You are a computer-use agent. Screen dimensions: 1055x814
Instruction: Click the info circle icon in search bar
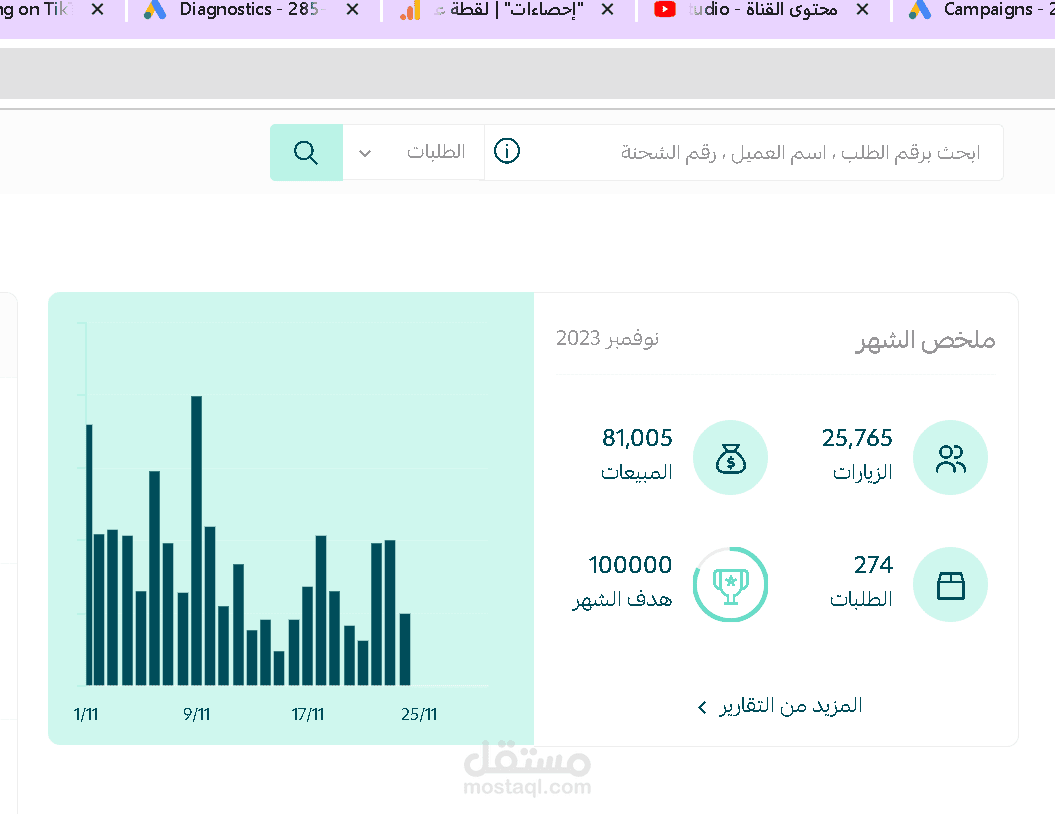(x=507, y=151)
